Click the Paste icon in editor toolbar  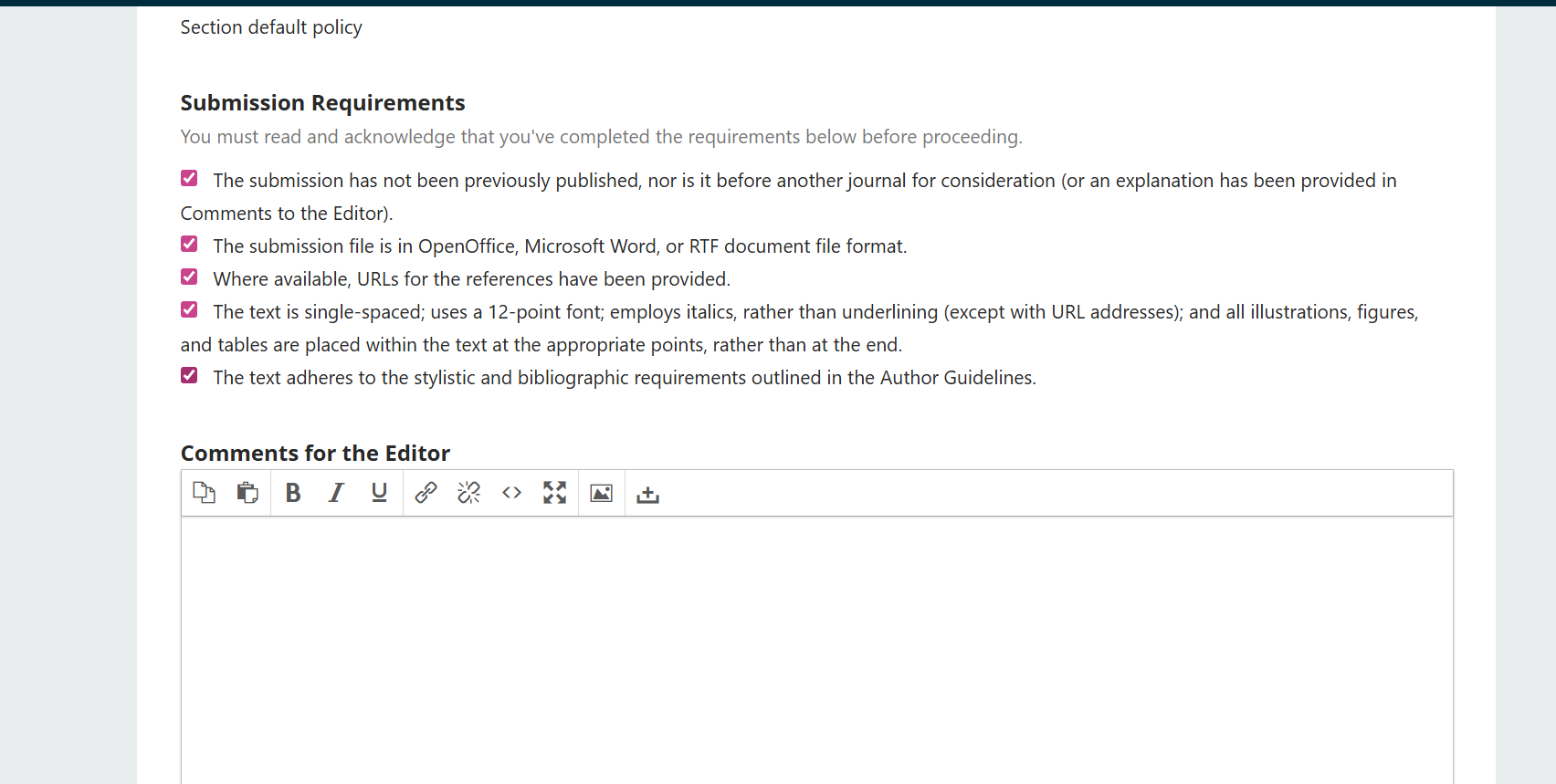tap(247, 493)
